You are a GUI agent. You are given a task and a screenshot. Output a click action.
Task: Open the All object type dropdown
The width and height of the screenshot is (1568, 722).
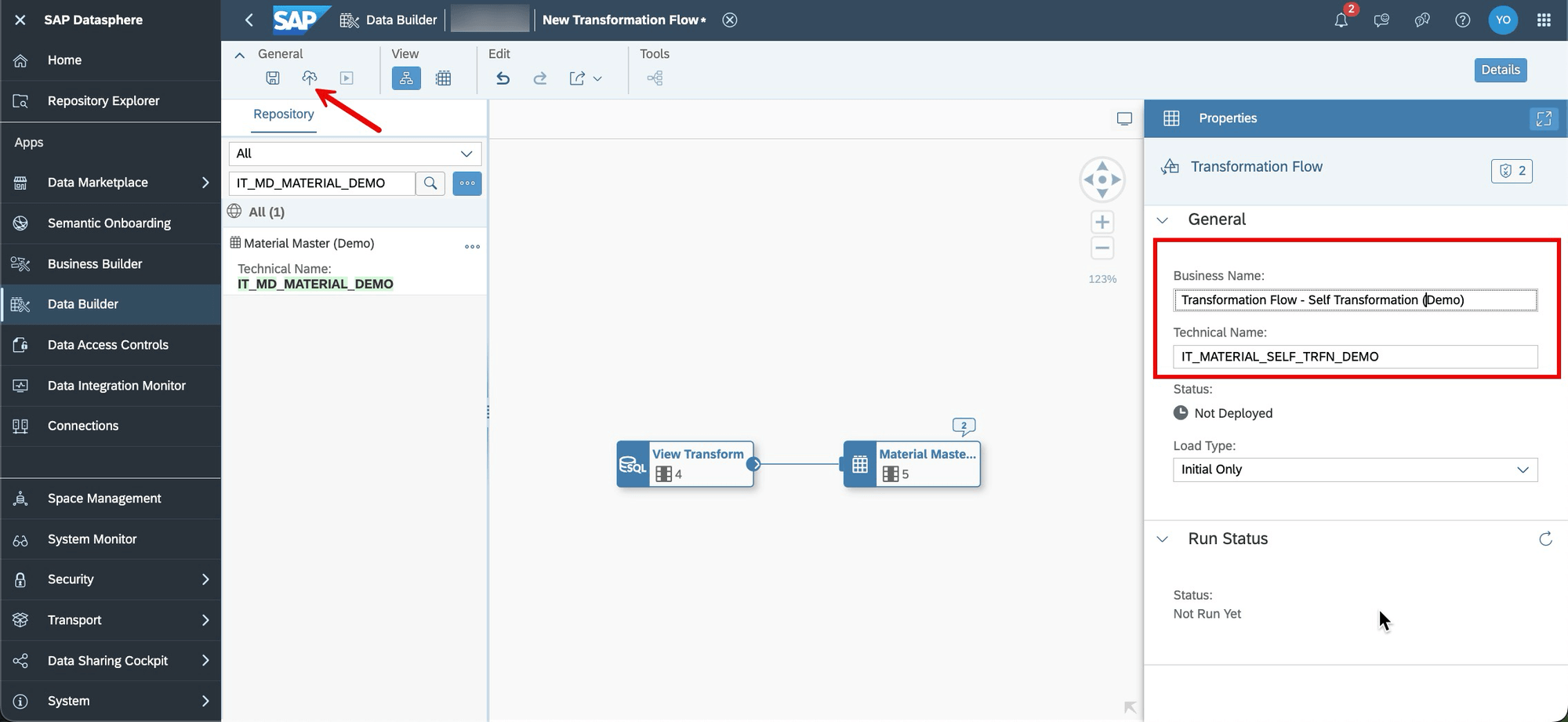coord(355,154)
